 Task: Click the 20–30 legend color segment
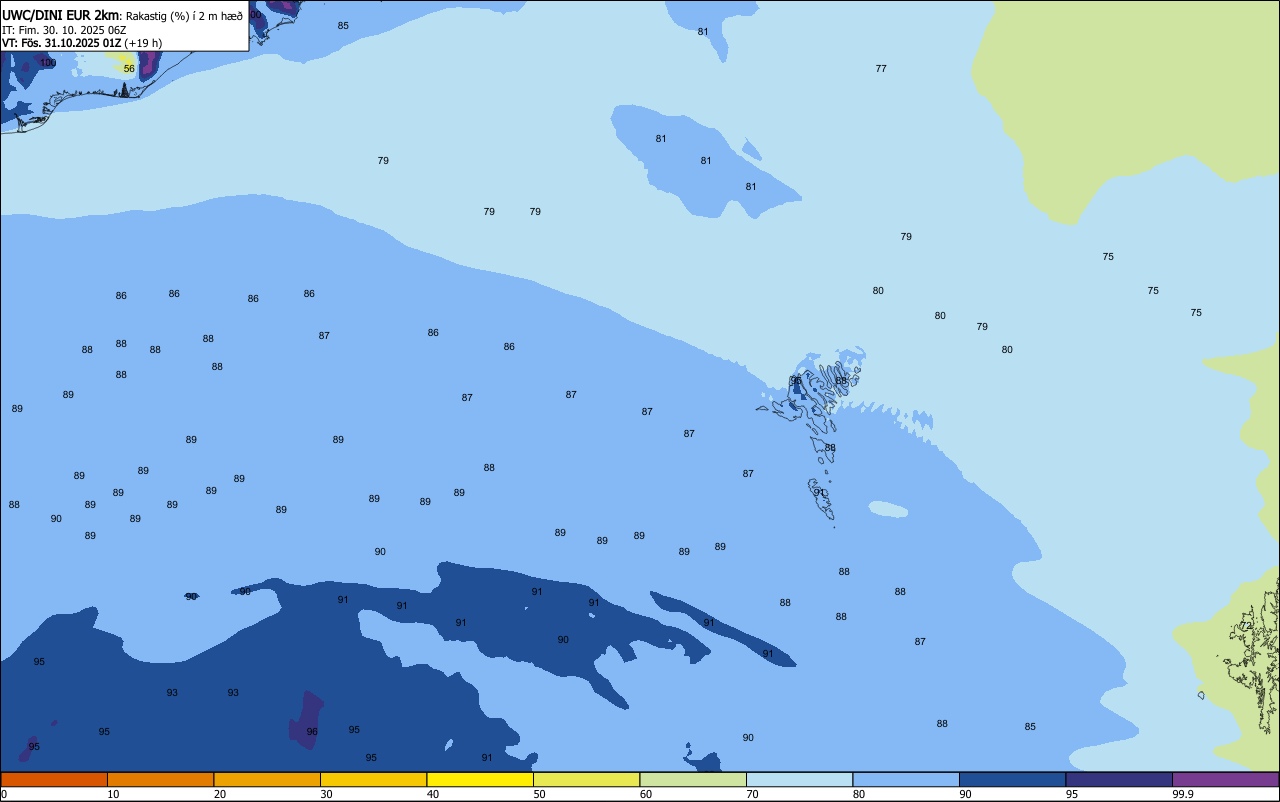pyautogui.click(x=267, y=779)
